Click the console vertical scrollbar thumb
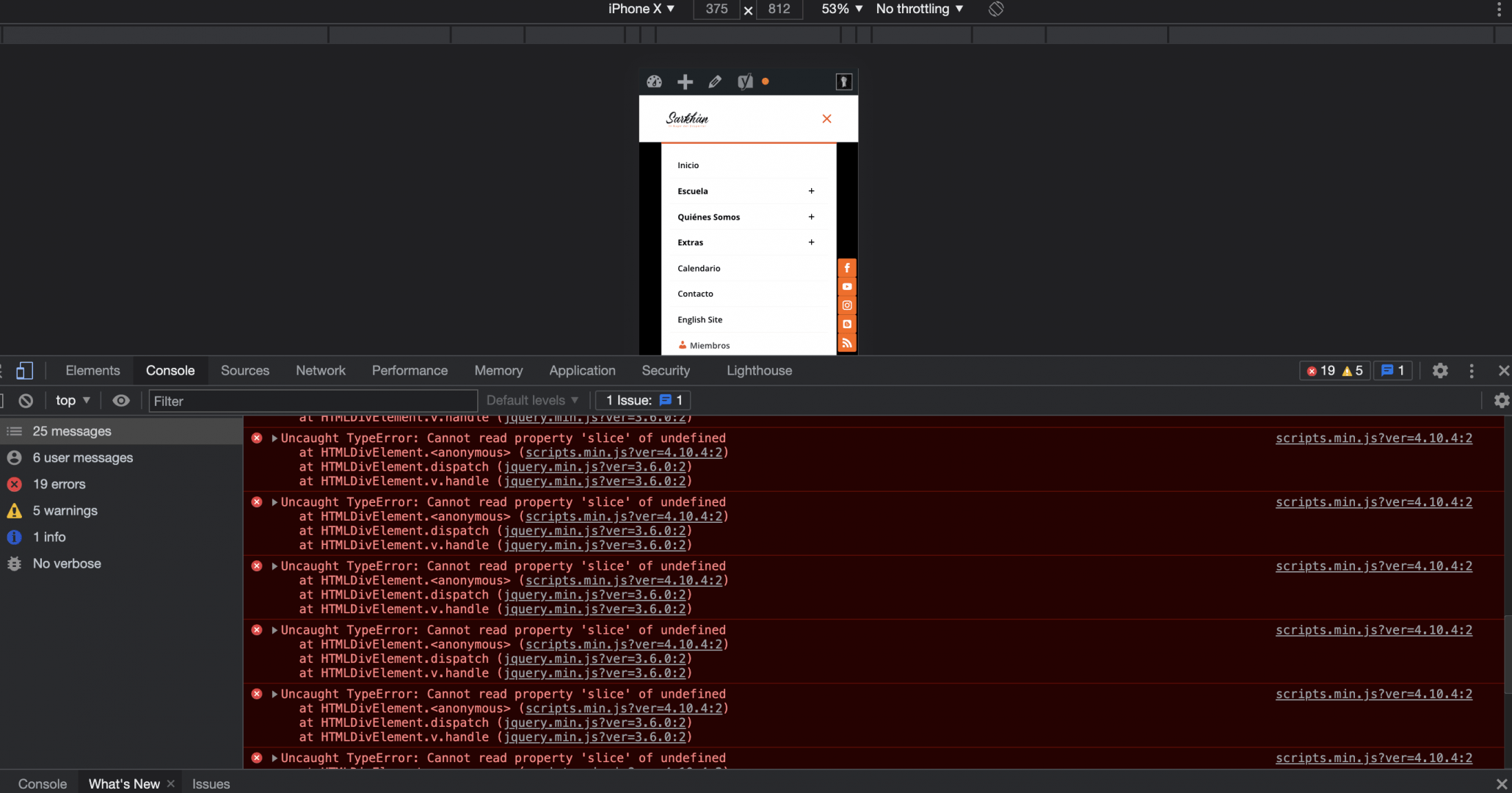 coord(1508,653)
